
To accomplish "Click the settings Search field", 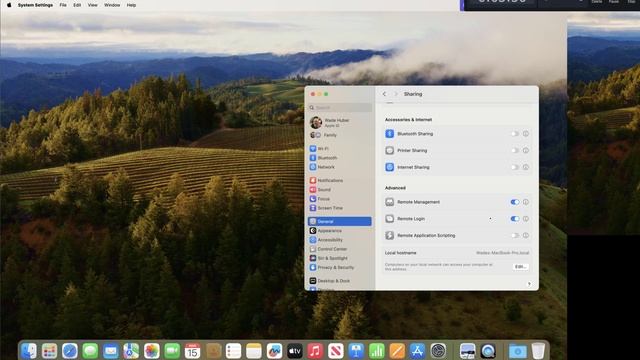I will point(340,107).
